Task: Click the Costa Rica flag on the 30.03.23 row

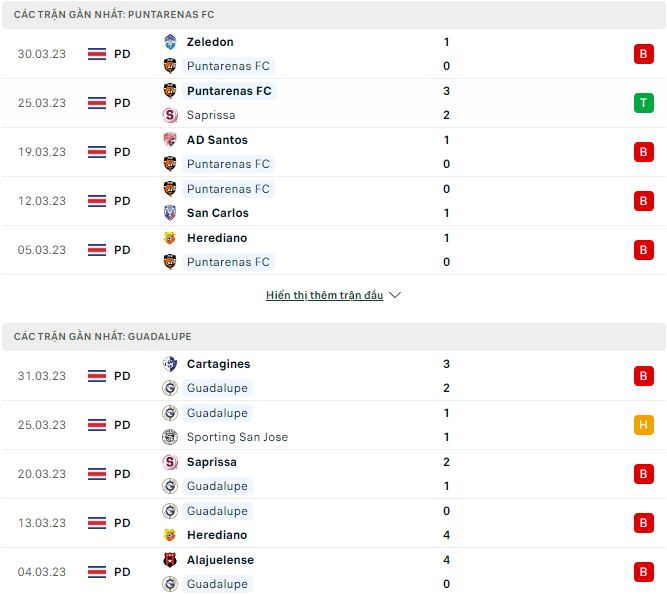Action: click(x=97, y=54)
